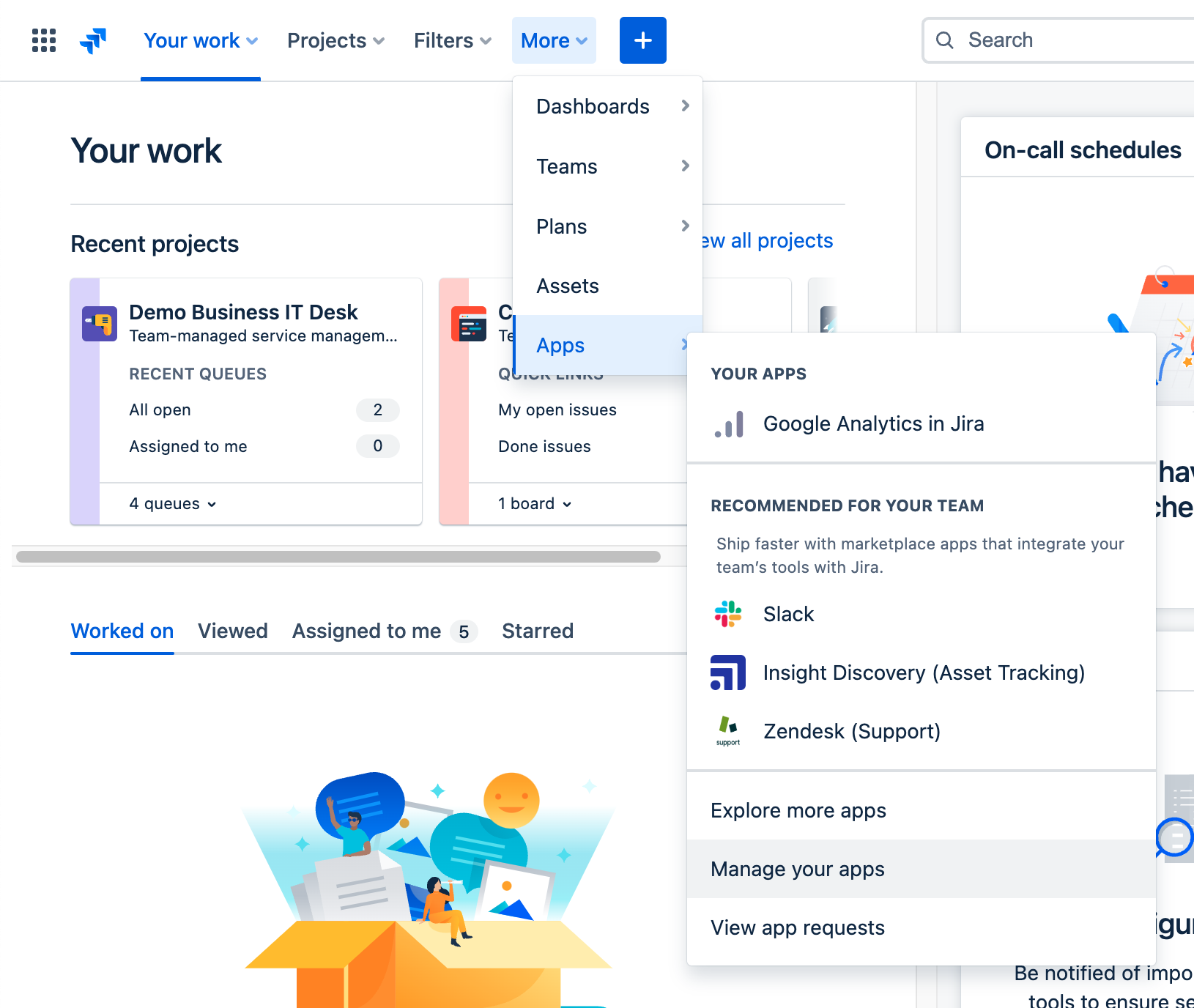The width and height of the screenshot is (1194, 1008).
Task: Switch to the Starred tab
Action: [x=537, y=631]
